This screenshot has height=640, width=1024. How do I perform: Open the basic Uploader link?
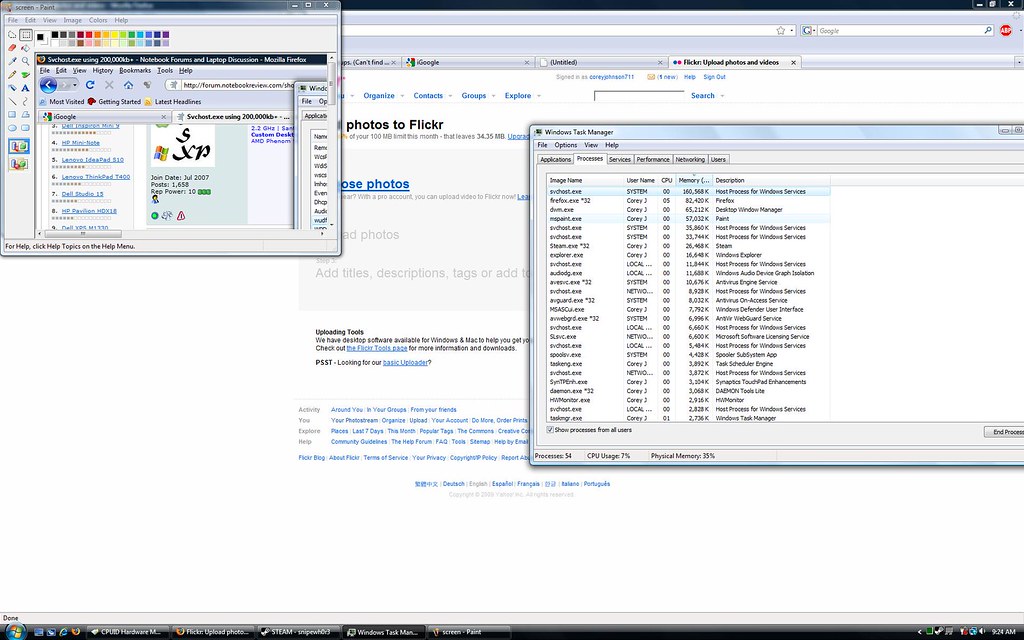(406, 362)
